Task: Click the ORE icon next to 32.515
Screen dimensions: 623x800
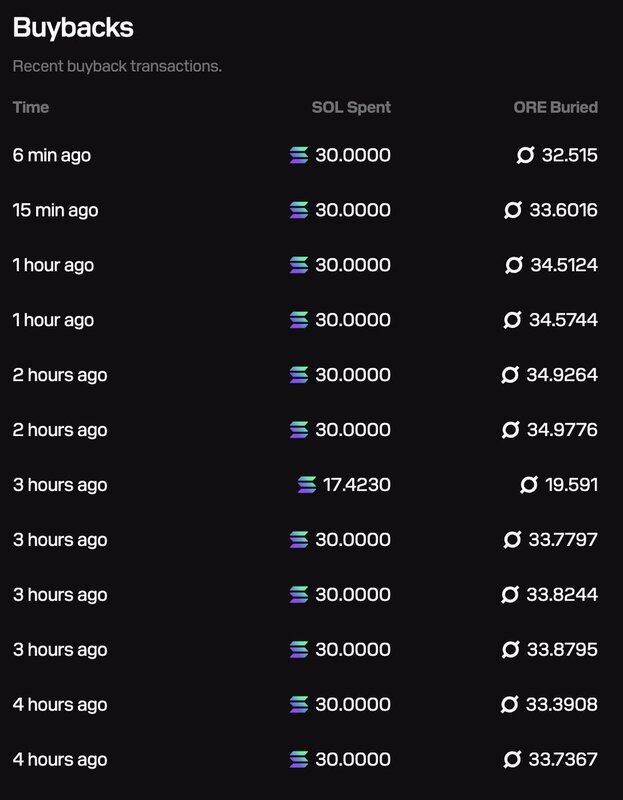Action: click(526, 155)
